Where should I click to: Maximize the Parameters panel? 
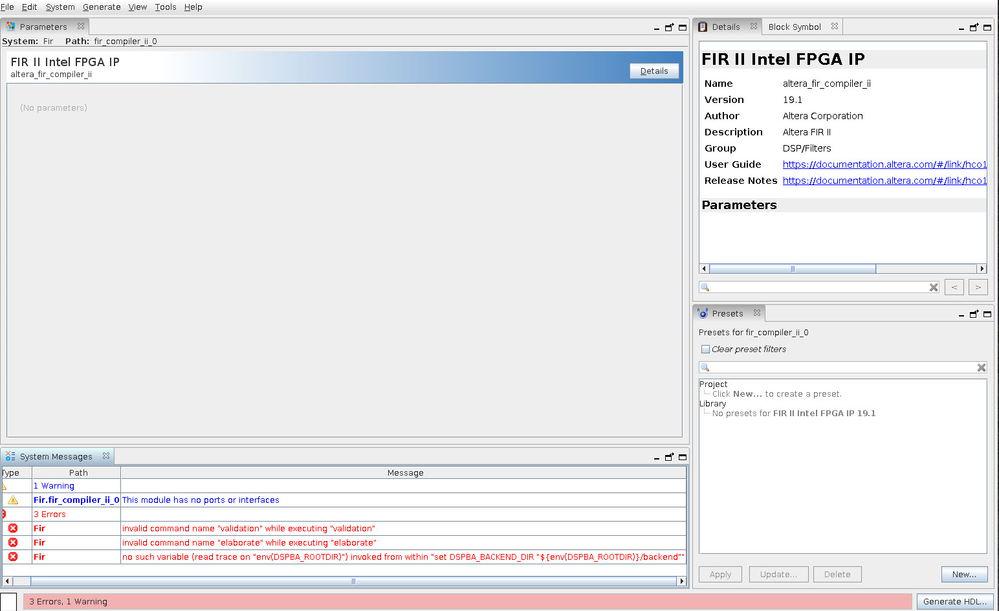point(682,27)
